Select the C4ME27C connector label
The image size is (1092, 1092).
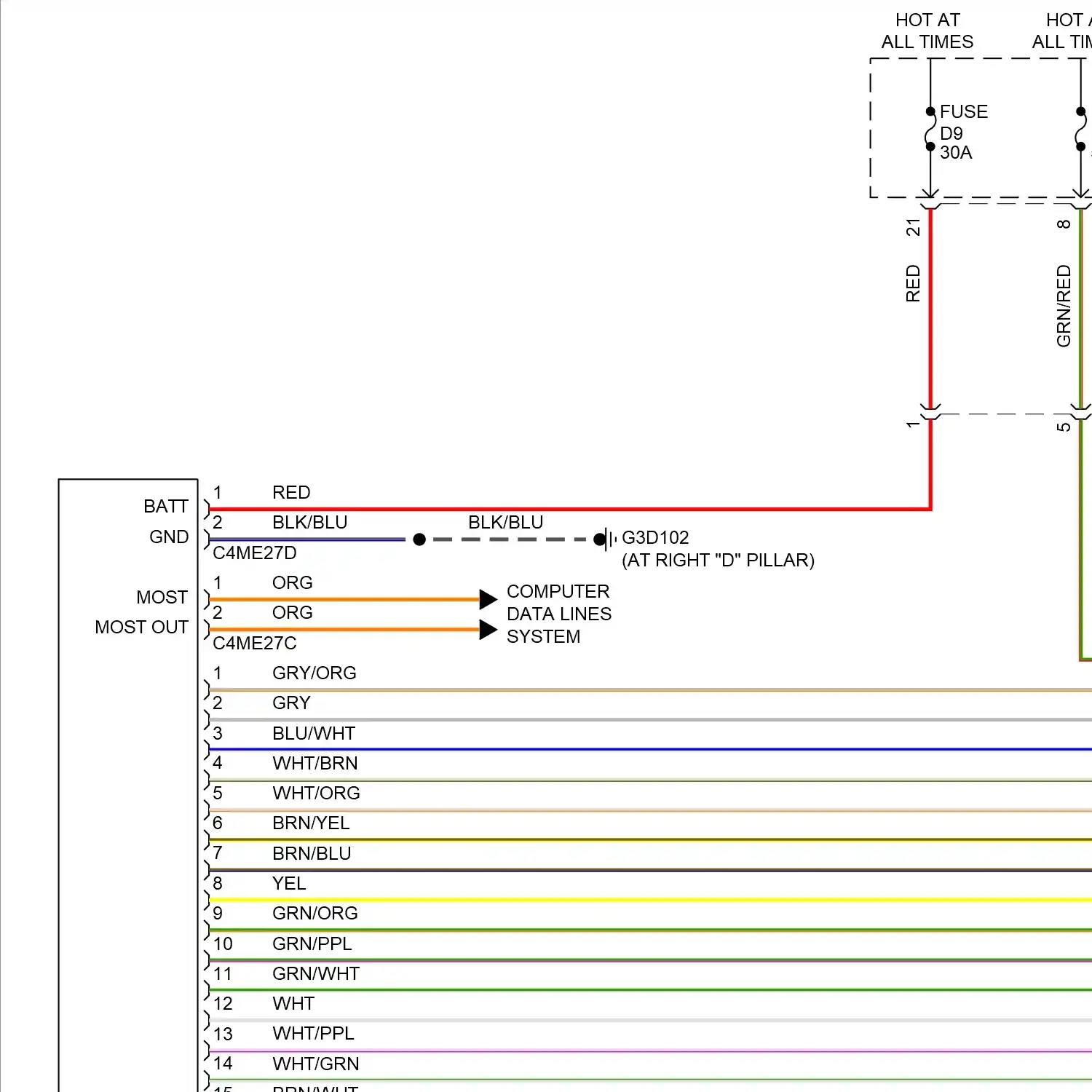click(255, 644)
